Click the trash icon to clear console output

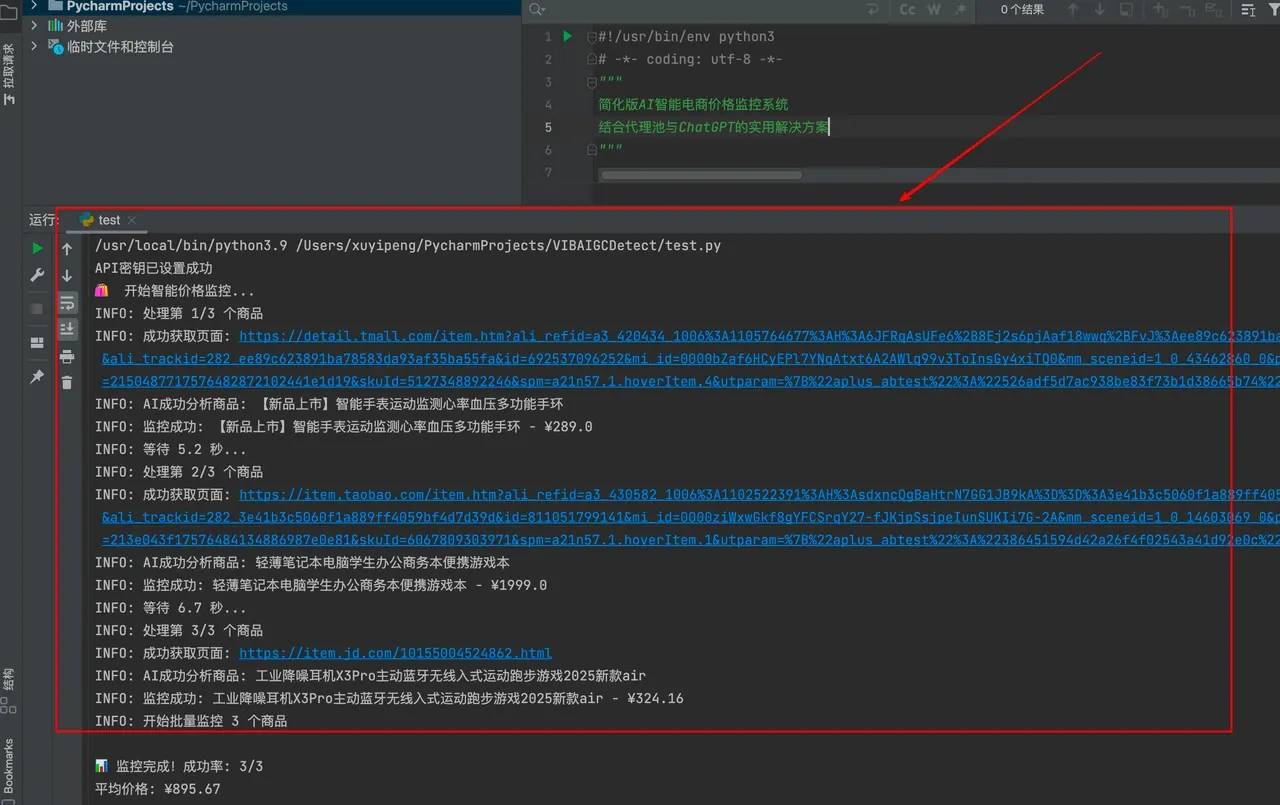point(67,382)
